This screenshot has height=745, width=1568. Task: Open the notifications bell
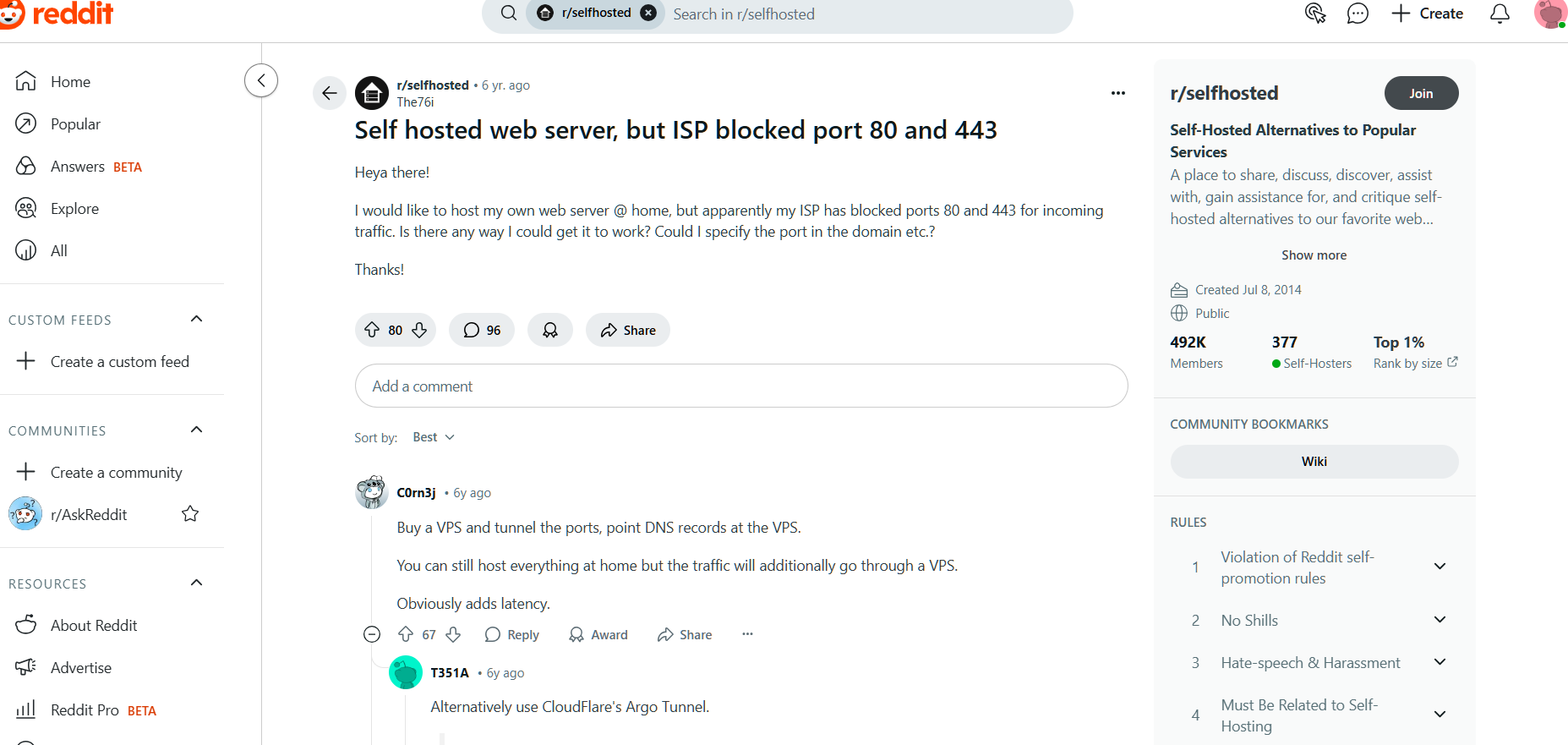[x=1500, y=14]
